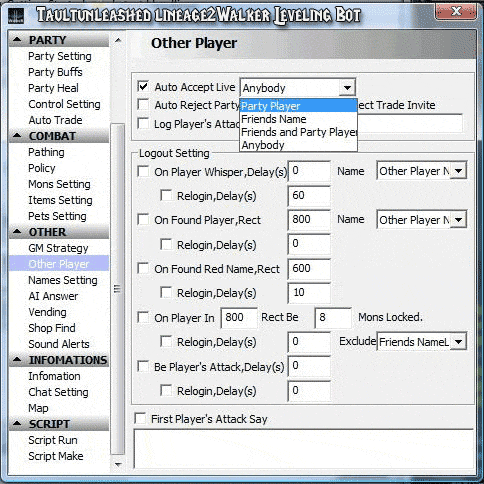Enable On Player In checkbox
Image resolution: width=484 pixels, height=484 pixels.
[x=143, y=317]
